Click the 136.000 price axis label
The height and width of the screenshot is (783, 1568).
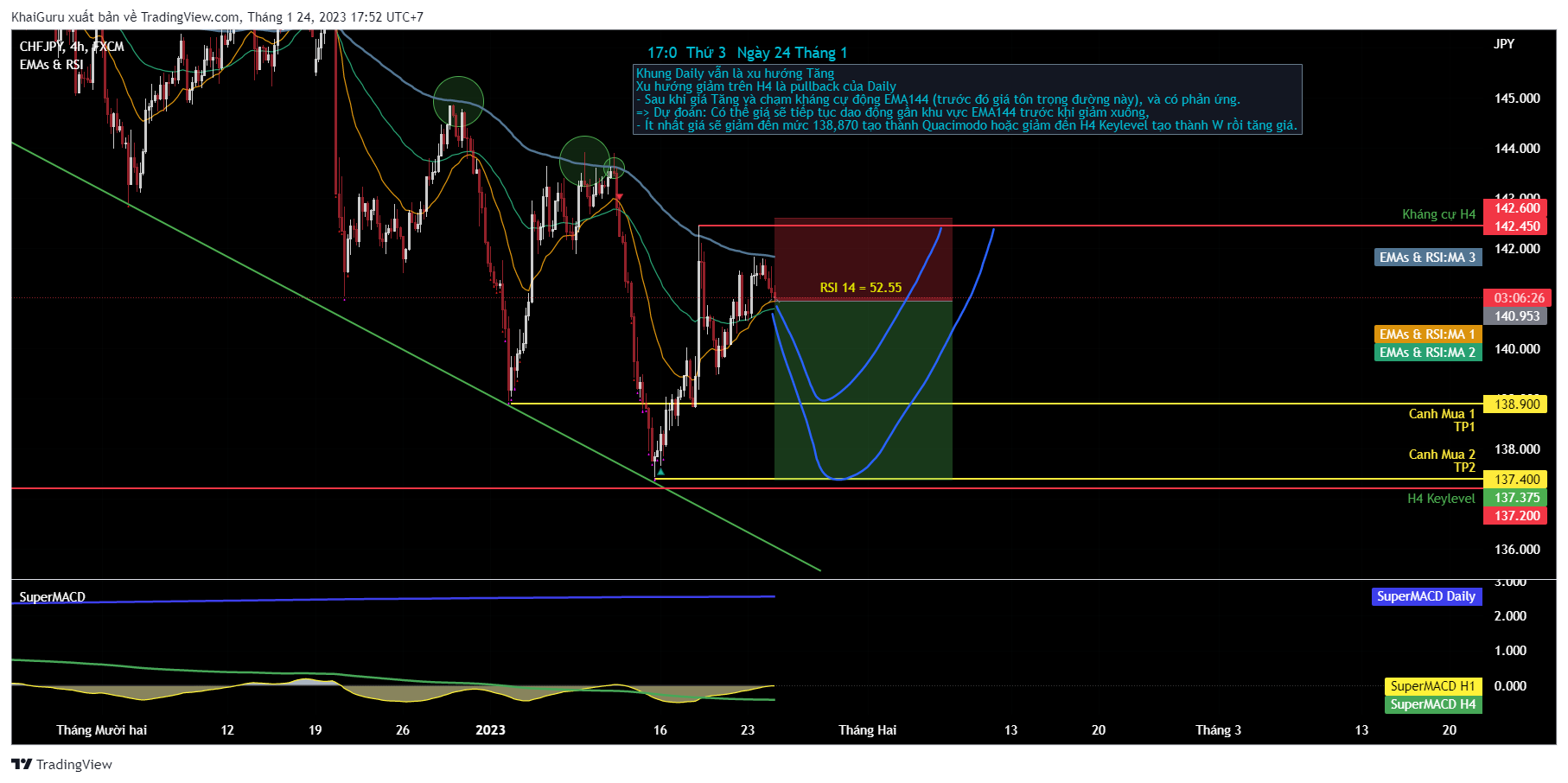click(1517, 550)
